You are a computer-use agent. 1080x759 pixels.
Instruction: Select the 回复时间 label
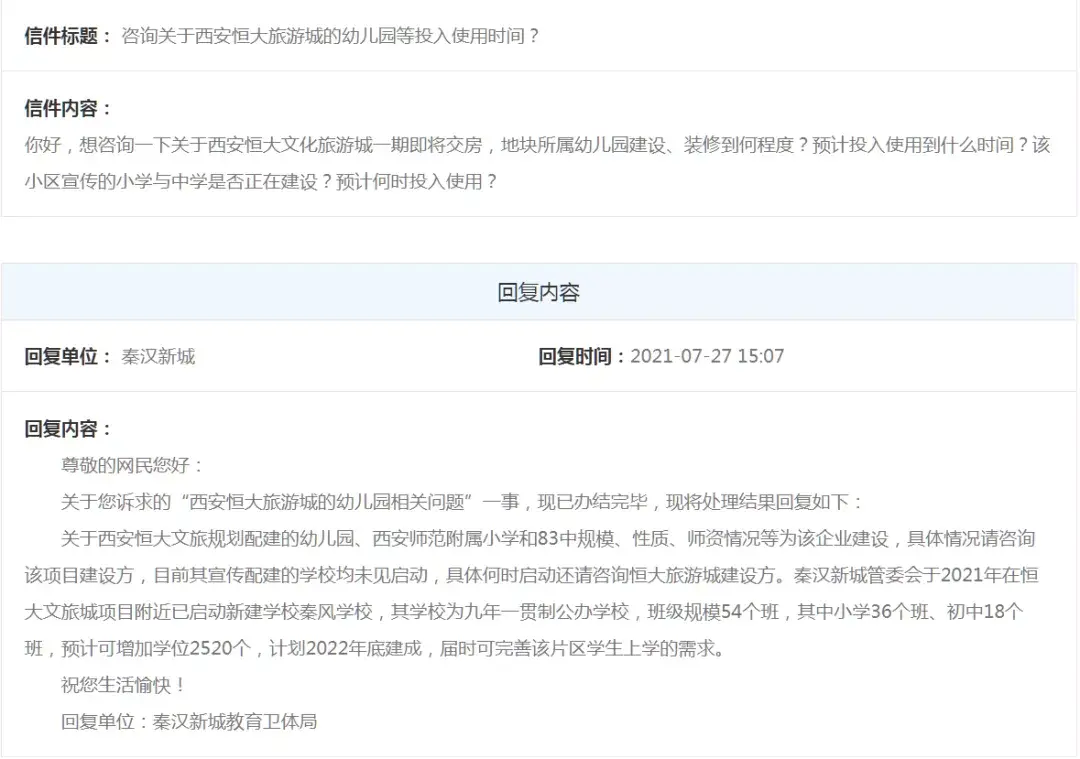click(x=581, y=356)
